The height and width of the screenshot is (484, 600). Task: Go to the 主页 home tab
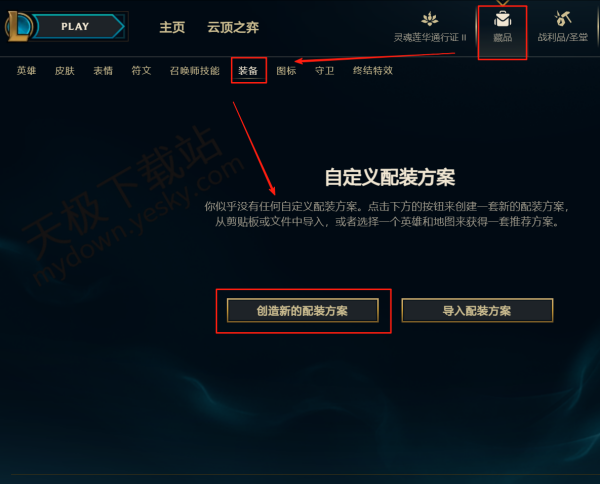tap(172, 27)
